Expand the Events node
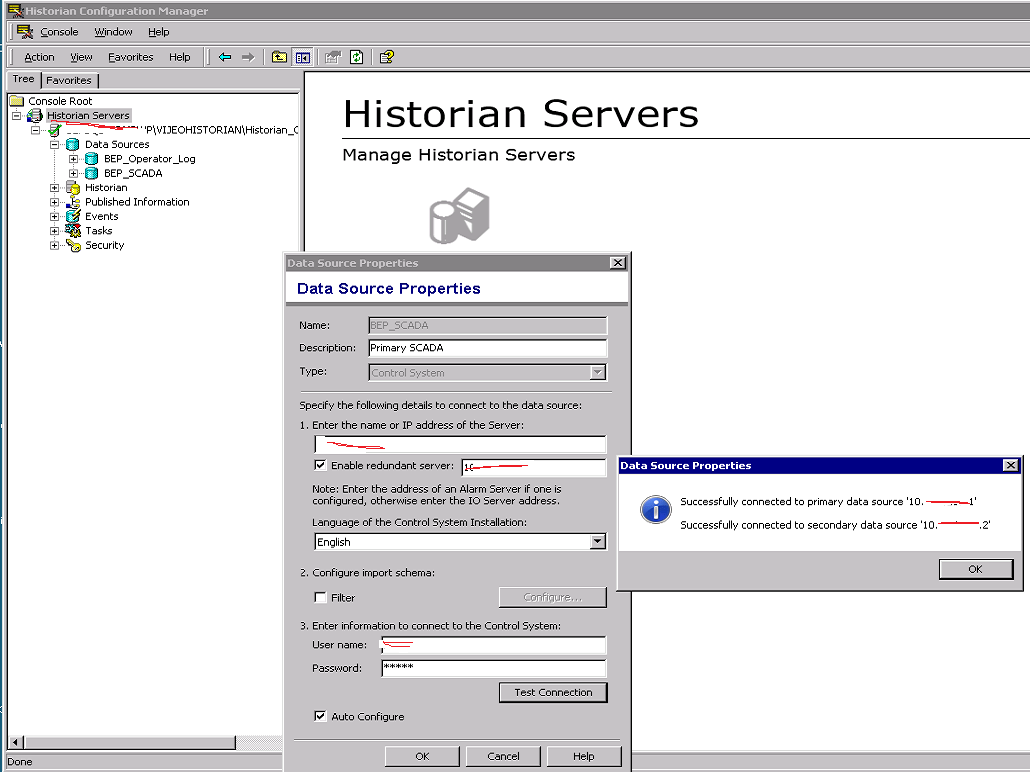This screenshot has width=1030, height=772. click(x=55, y=216)
